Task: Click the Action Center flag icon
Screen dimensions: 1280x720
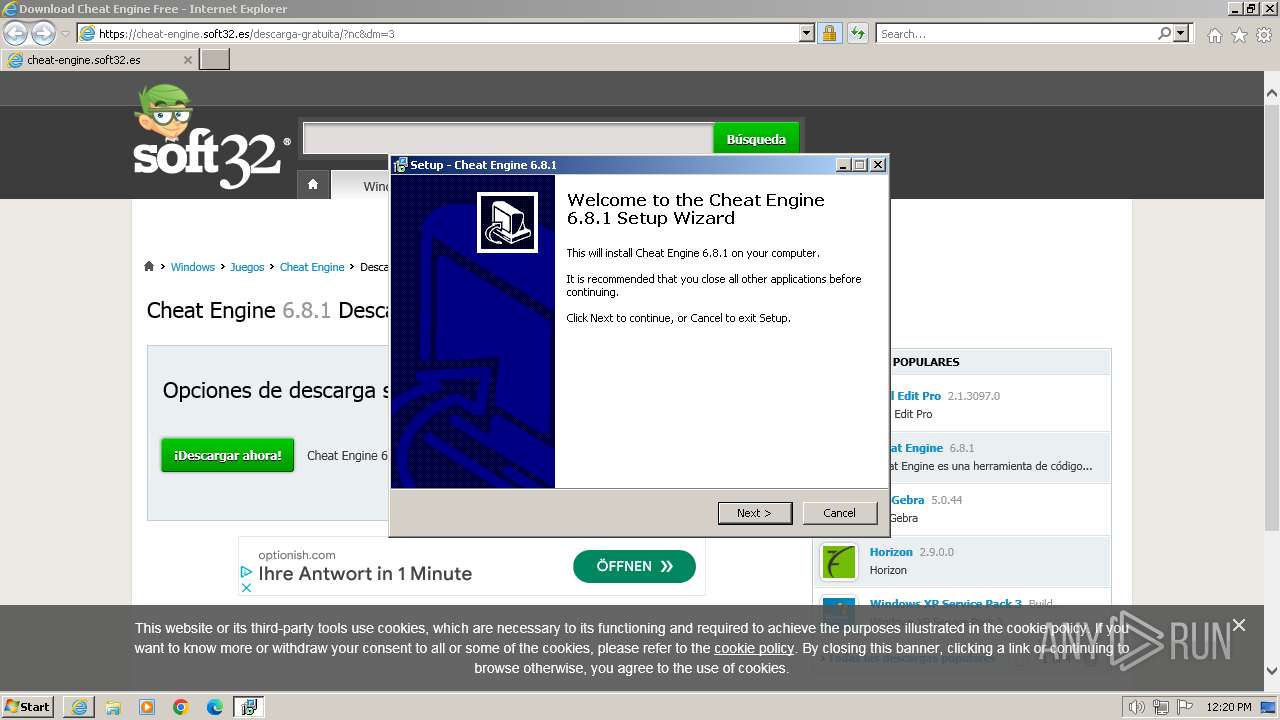Action: (x=1184, y=707)
